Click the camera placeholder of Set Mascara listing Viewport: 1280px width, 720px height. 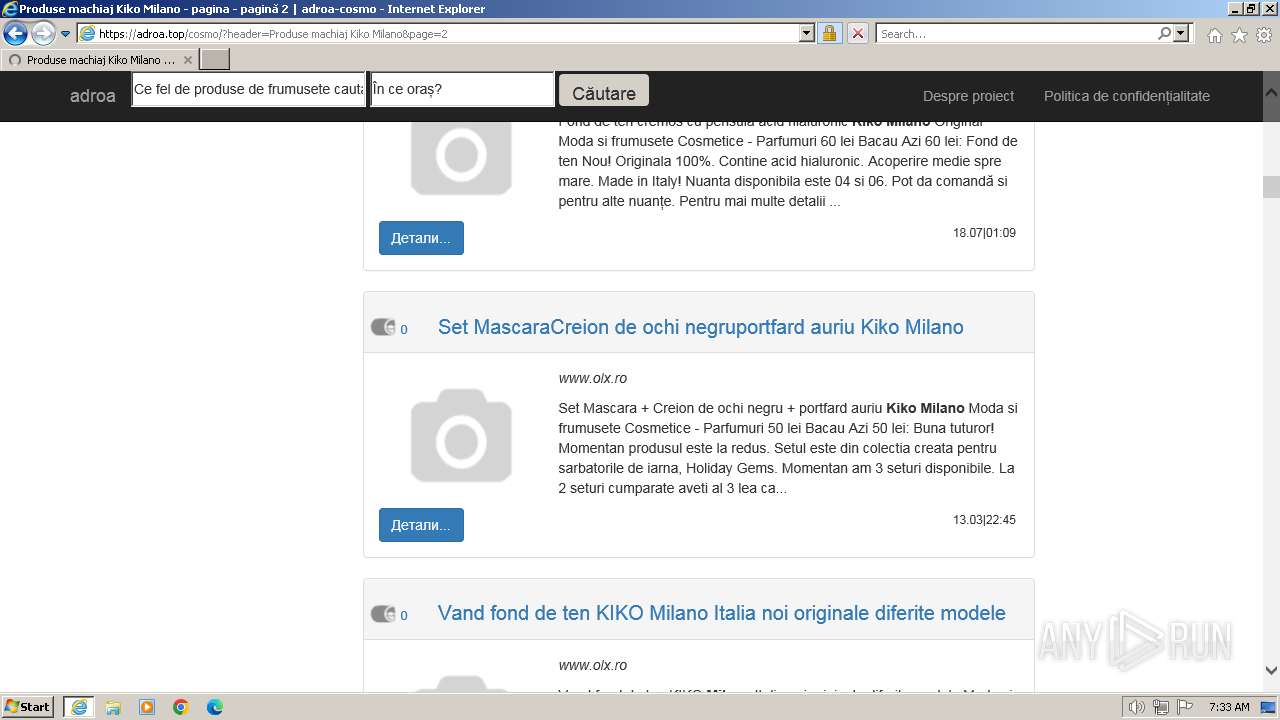click(461, 435)
